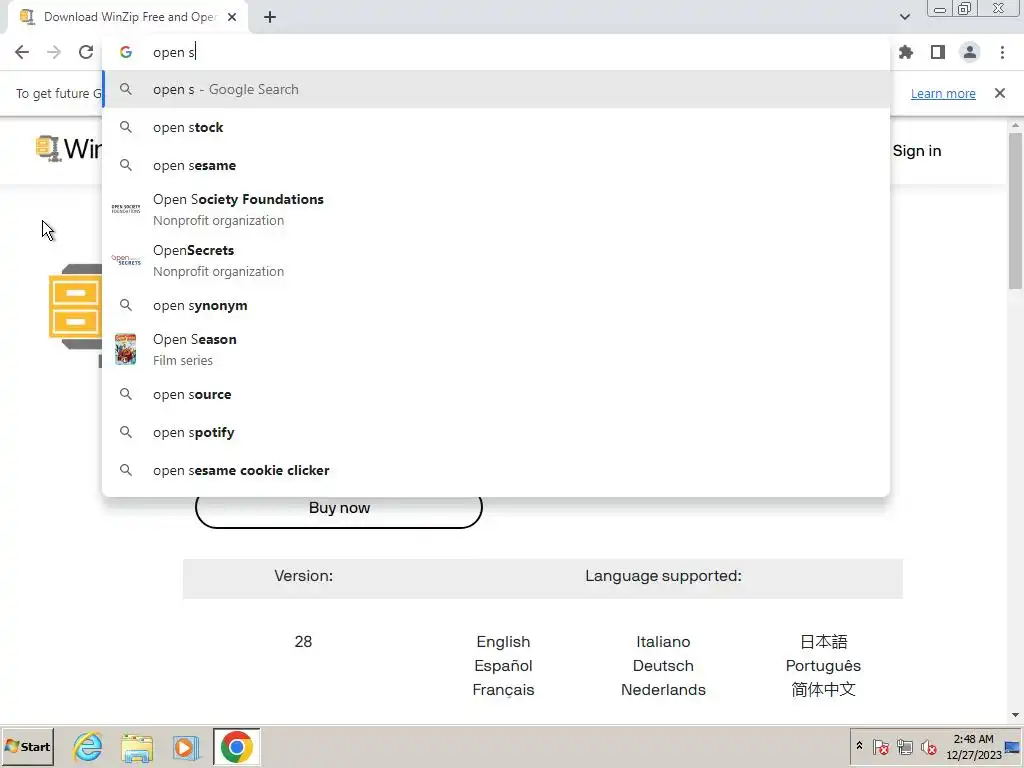The image size is (1024, 768).
Task: Click the Sign in link
Action: [917, 151]
